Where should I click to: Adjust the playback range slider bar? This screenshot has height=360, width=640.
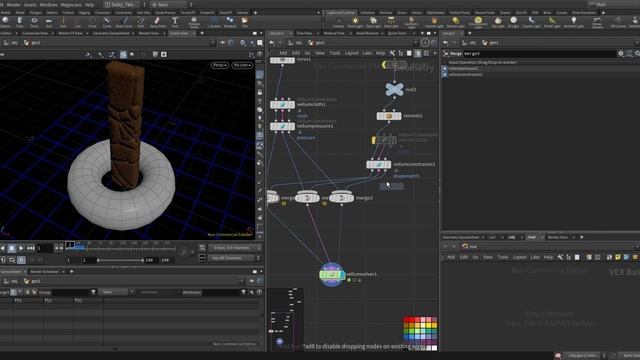tap(120, 260)
